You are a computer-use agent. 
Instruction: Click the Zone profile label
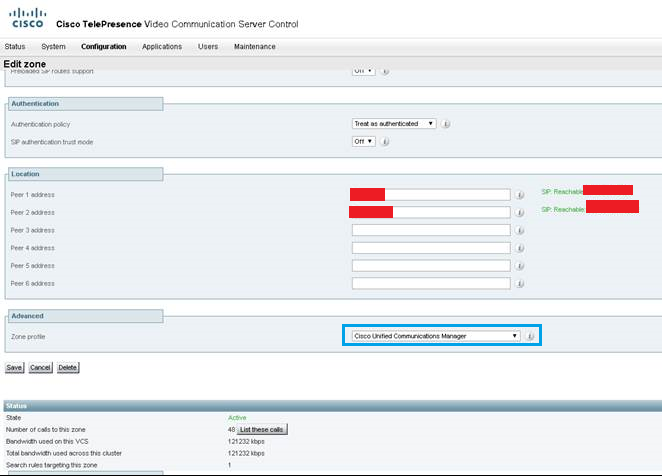28,337
